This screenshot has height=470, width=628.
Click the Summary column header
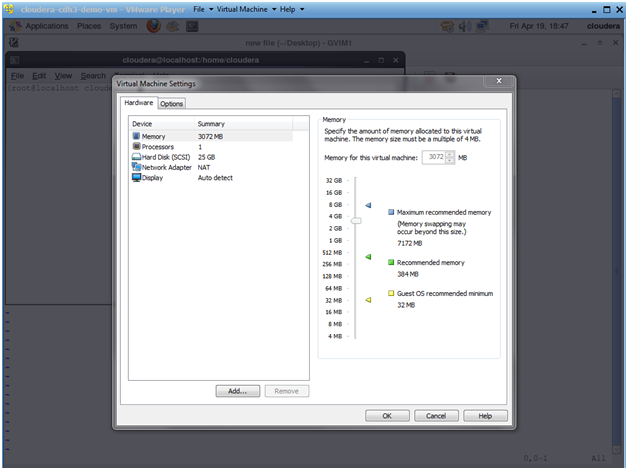(x=244, y=124)
